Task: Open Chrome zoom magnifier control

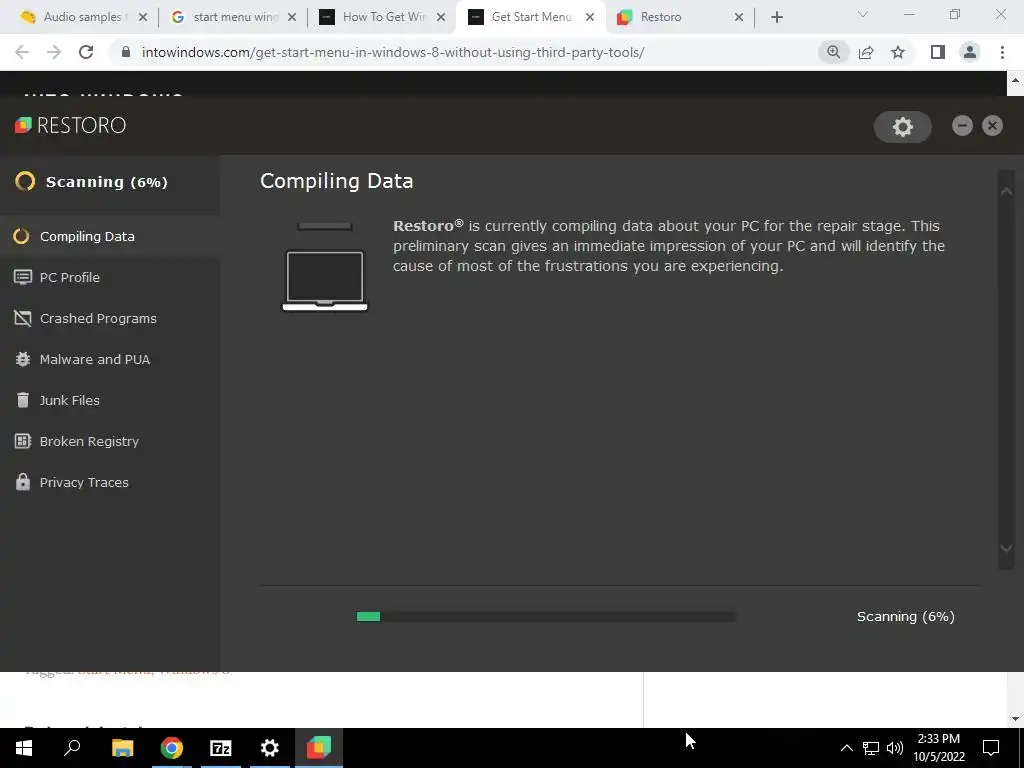Action: tap(833, 52)
